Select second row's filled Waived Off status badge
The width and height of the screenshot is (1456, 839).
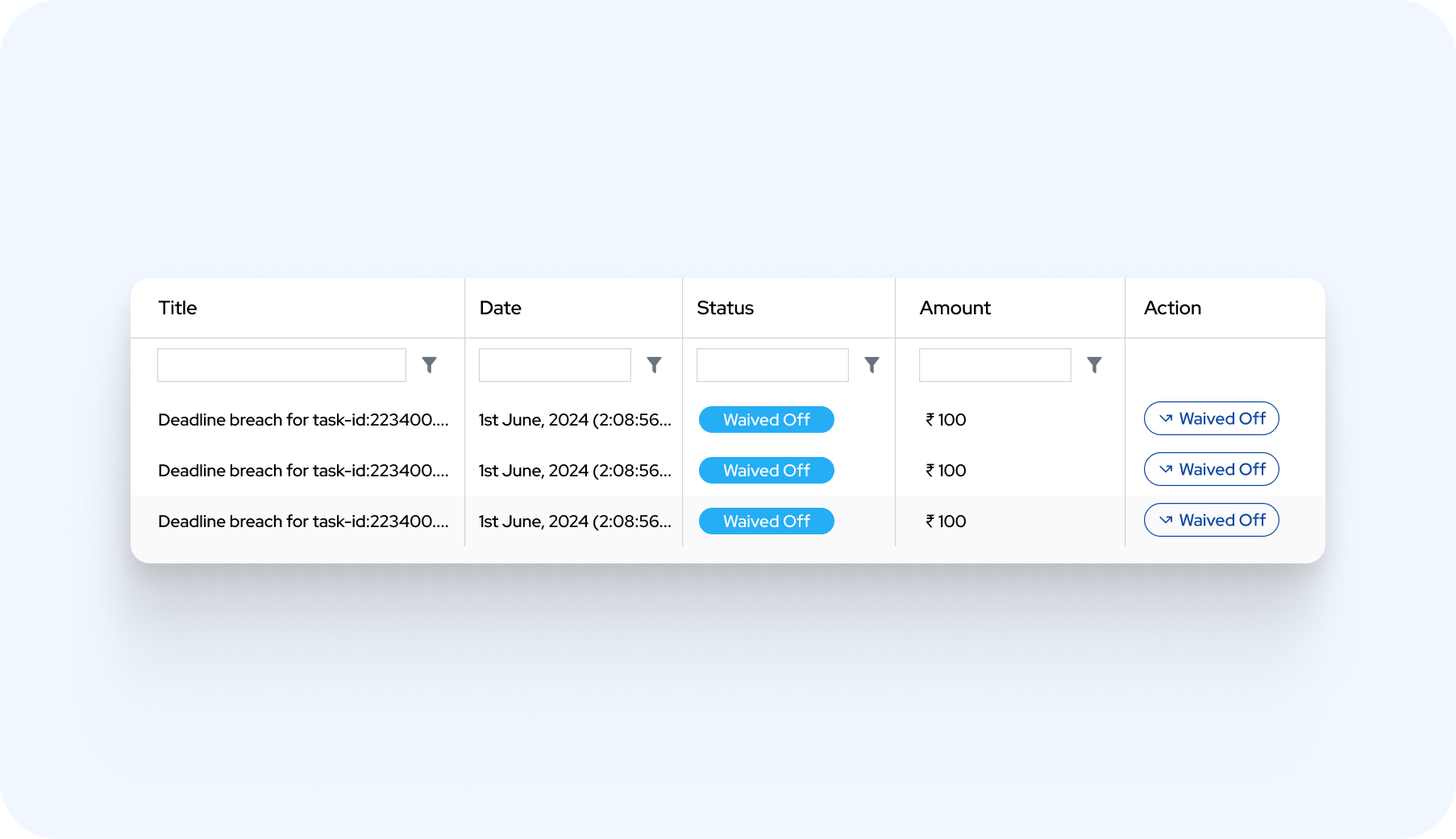766,471
